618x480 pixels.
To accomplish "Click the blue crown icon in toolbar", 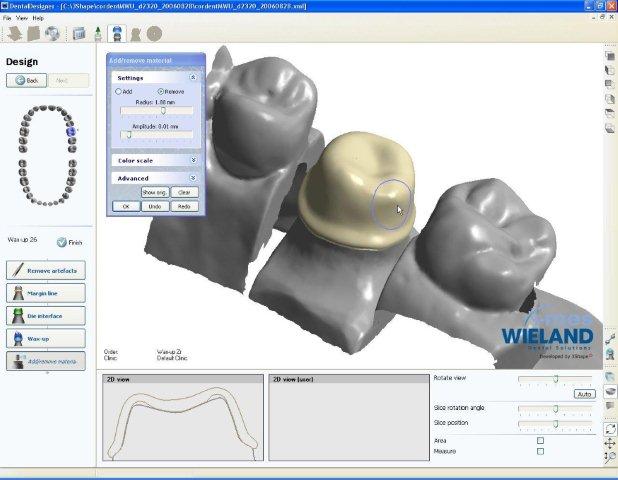I will (x=117, y=33).
